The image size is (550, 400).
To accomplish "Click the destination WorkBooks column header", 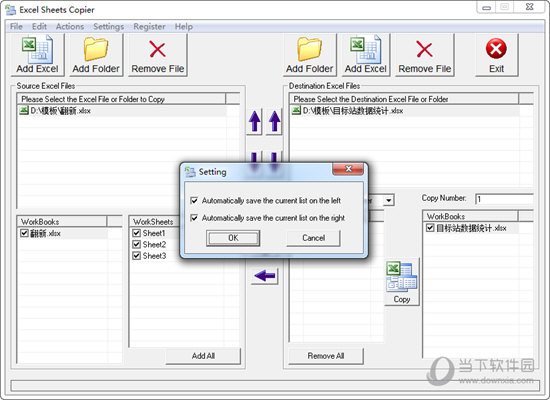I will coord(470,216).
